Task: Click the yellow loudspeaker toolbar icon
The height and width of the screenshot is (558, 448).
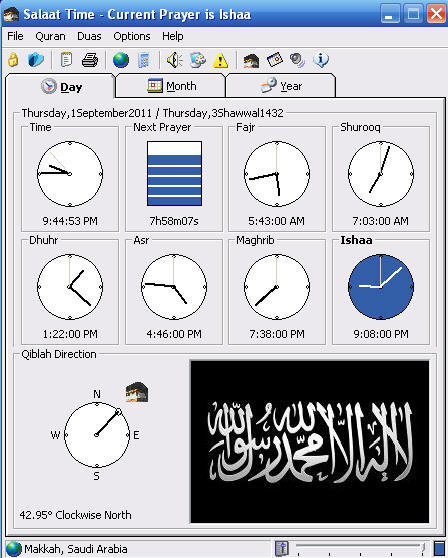Action: pyautogui.click(x=174, y=60)
